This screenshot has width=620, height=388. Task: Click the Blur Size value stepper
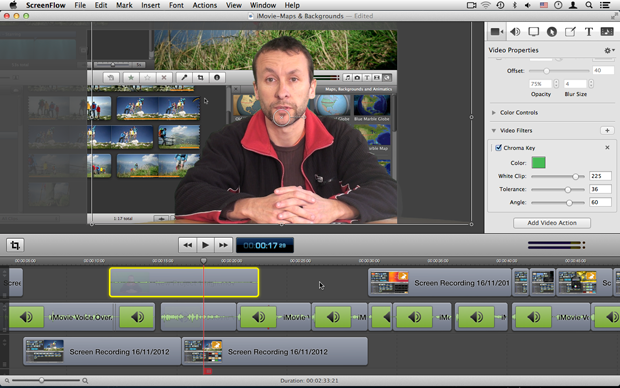(x=591, y=84)
